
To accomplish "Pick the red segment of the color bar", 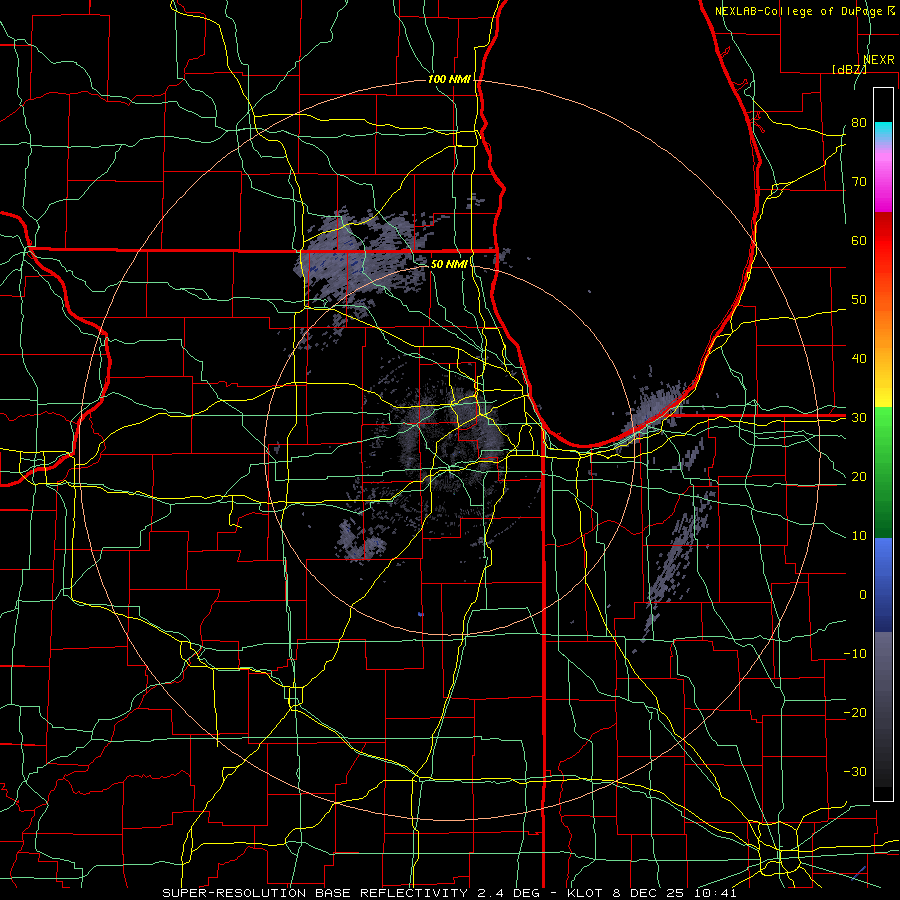I will click(x=883, y=241).
